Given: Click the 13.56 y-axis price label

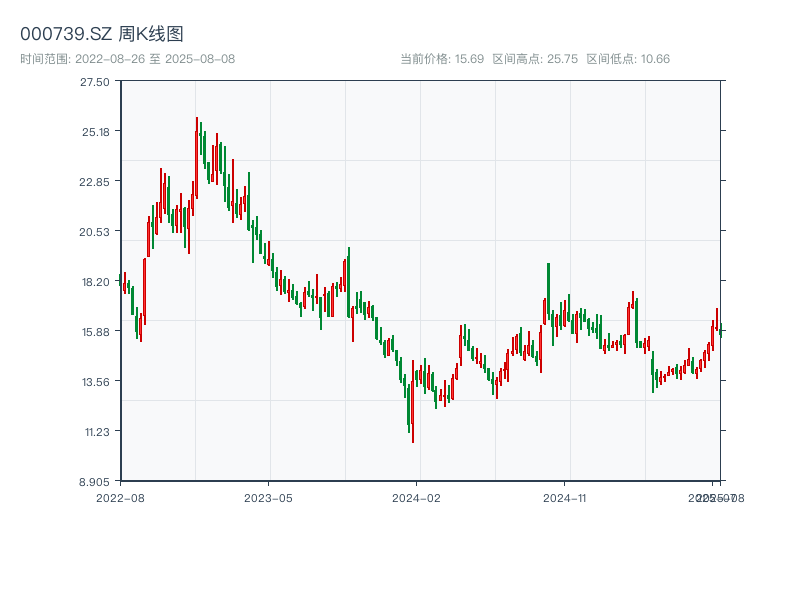Looking at the screenshot, I should (96, 381).
